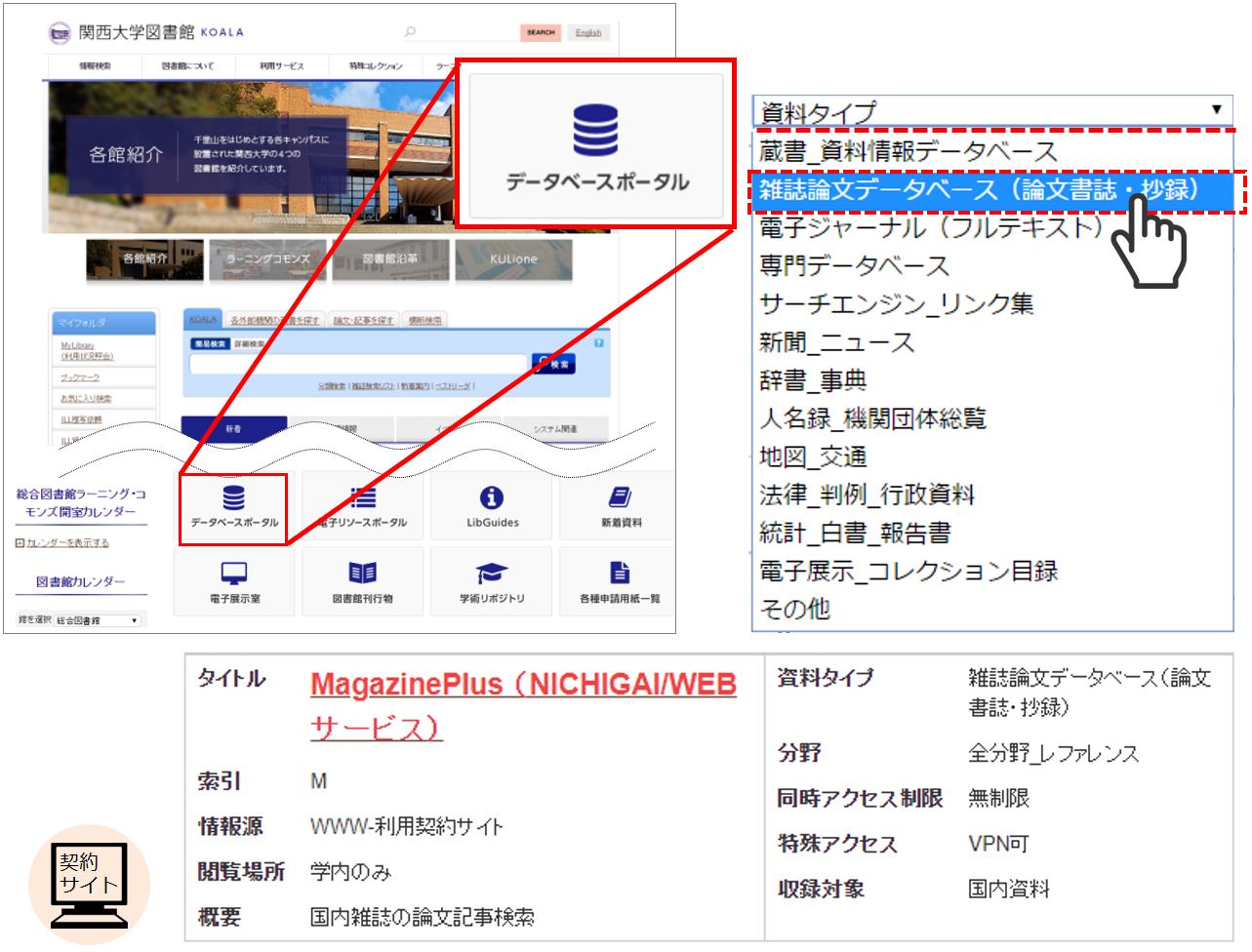
Task: Open the 電子リソースポータル list icon tile
Action: pyautogui.click(x=363, y=508)
